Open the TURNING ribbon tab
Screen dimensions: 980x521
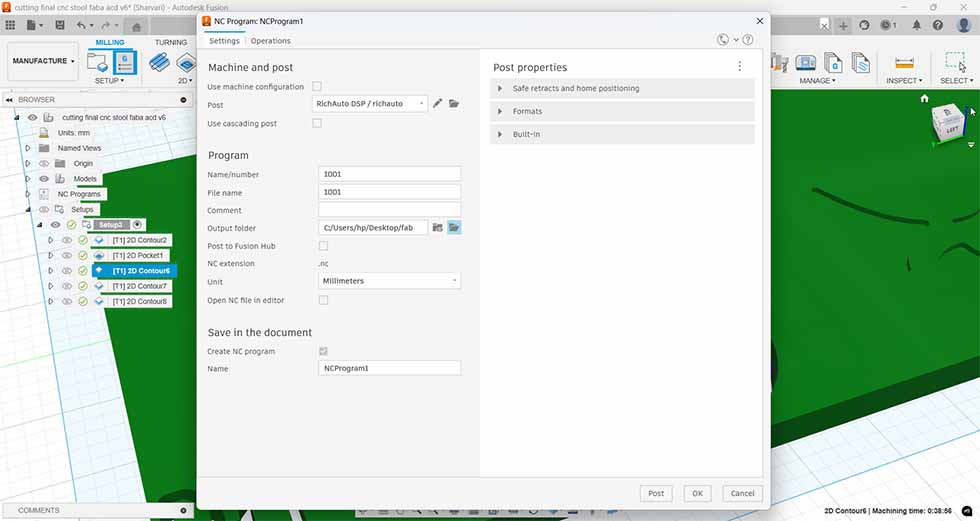click(x=171, y=42)
